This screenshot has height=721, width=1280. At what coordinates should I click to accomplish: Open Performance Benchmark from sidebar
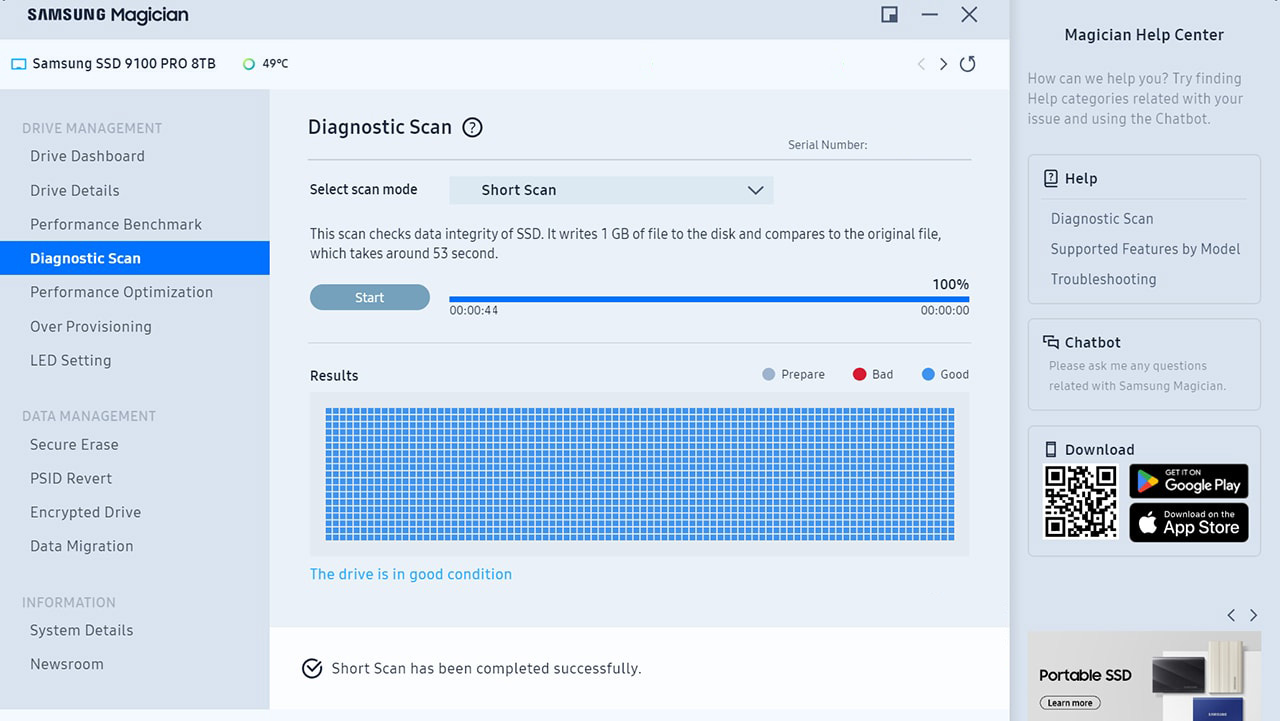[x=116, y=224]
